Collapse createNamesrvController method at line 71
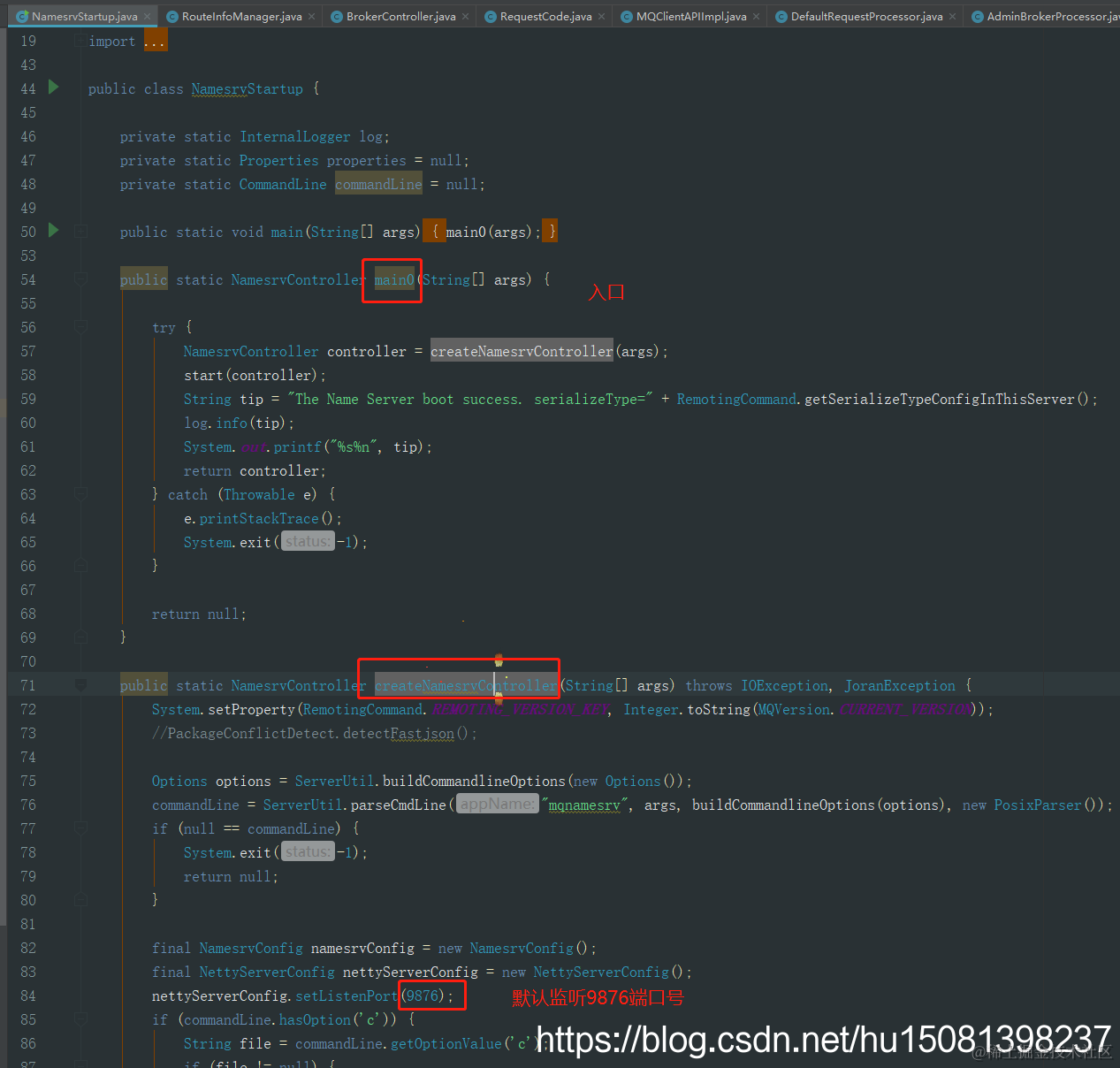The image size is (1120, 1068). pos(80,685)
